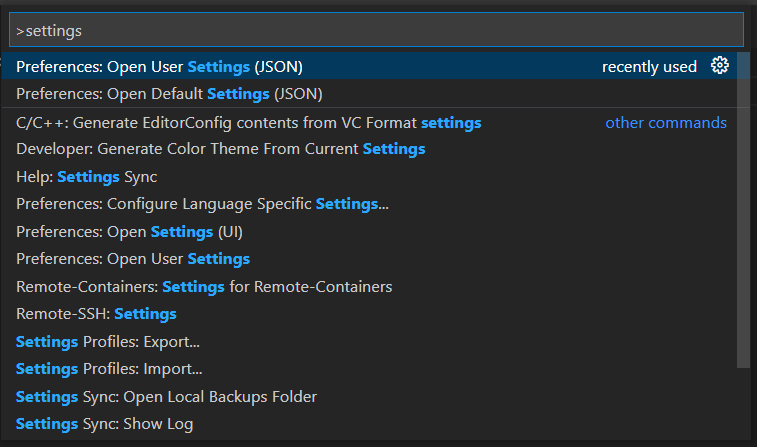Viewport: 757px width, 447px height.
Task: Choose Developer: Generate Color Theme From Current Settings
Action: 221,149
